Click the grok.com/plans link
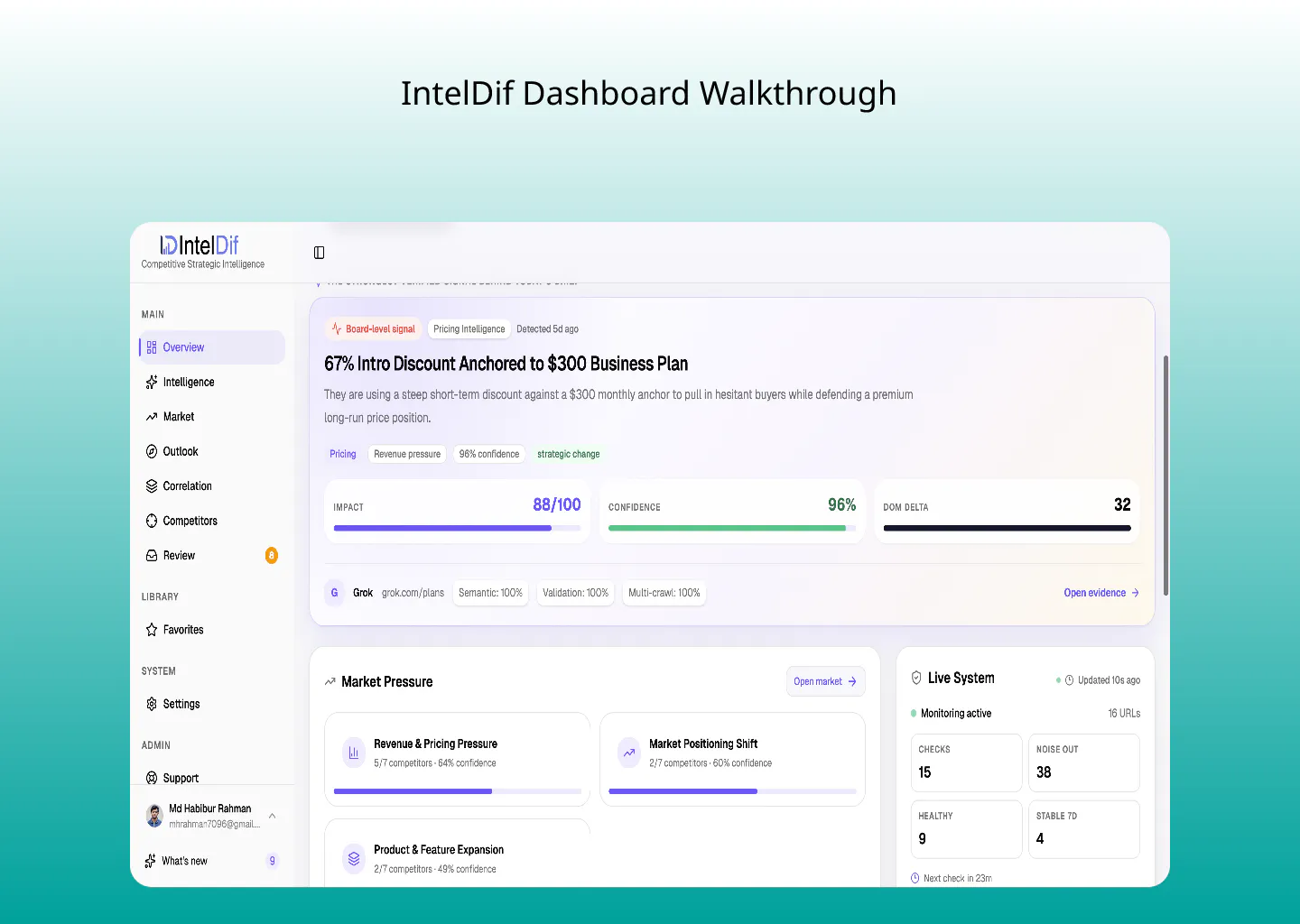 (x=413, y=593)
